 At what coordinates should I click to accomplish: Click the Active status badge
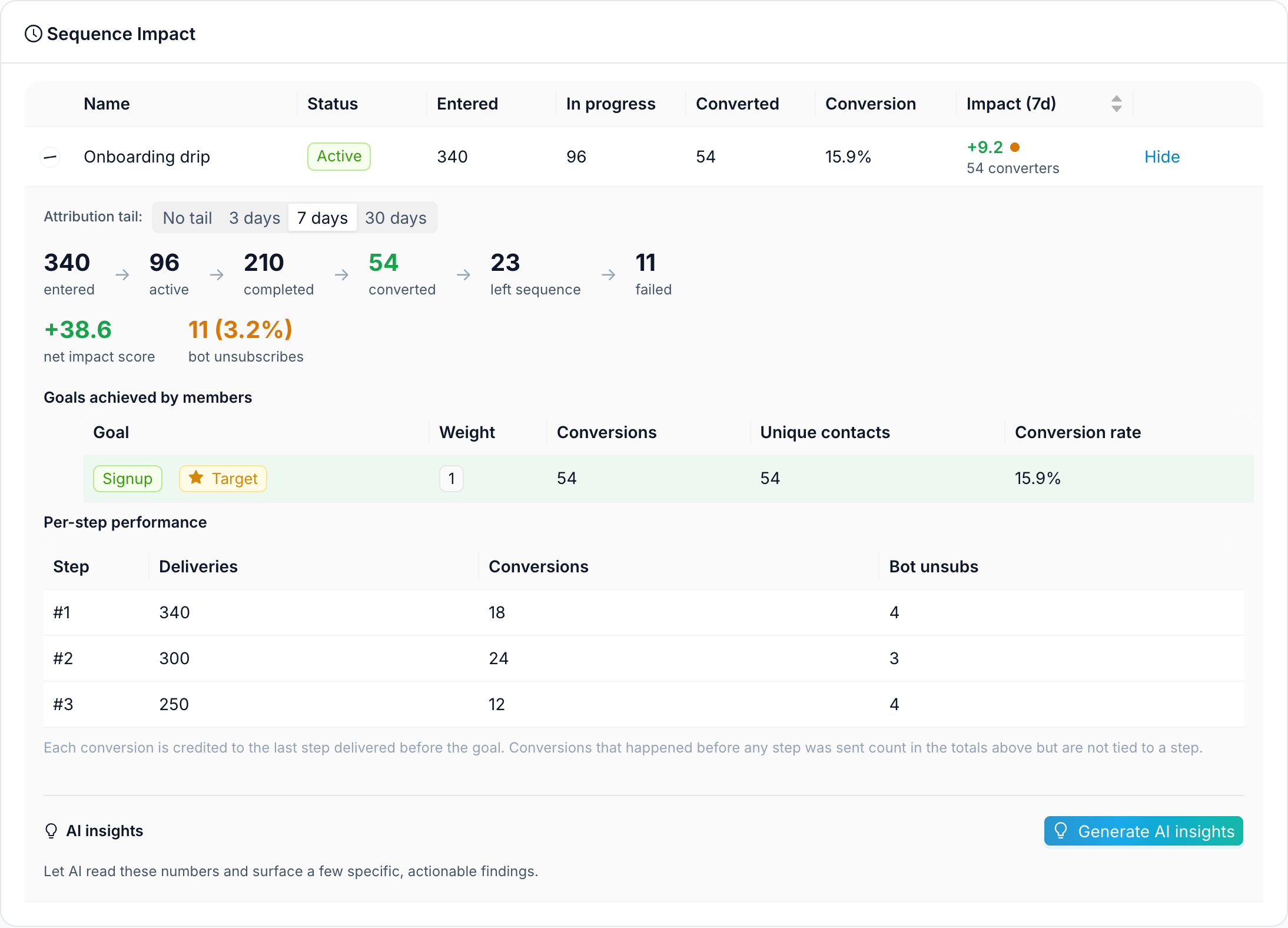[339, 157]
